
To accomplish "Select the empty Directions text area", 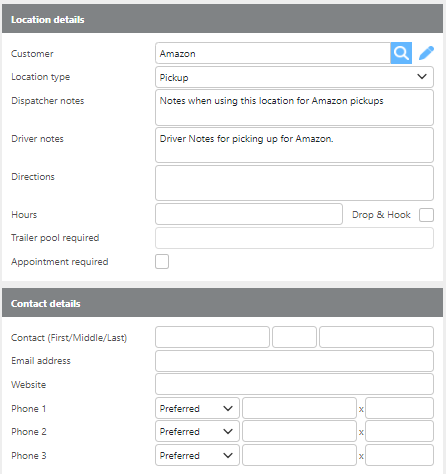I will tap(294, 183).
